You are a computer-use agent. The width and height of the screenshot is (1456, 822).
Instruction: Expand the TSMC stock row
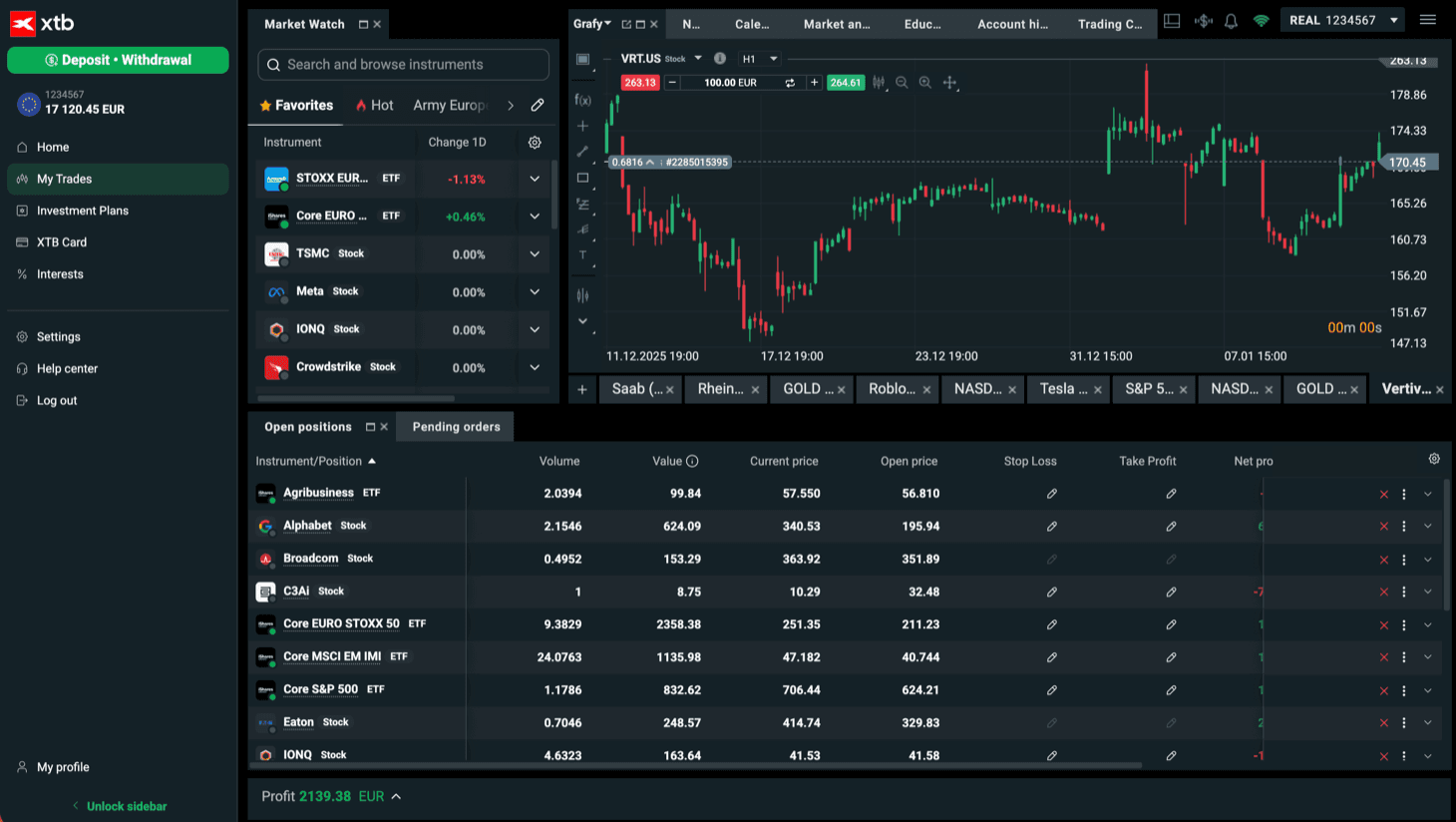(x=535, y=254)
